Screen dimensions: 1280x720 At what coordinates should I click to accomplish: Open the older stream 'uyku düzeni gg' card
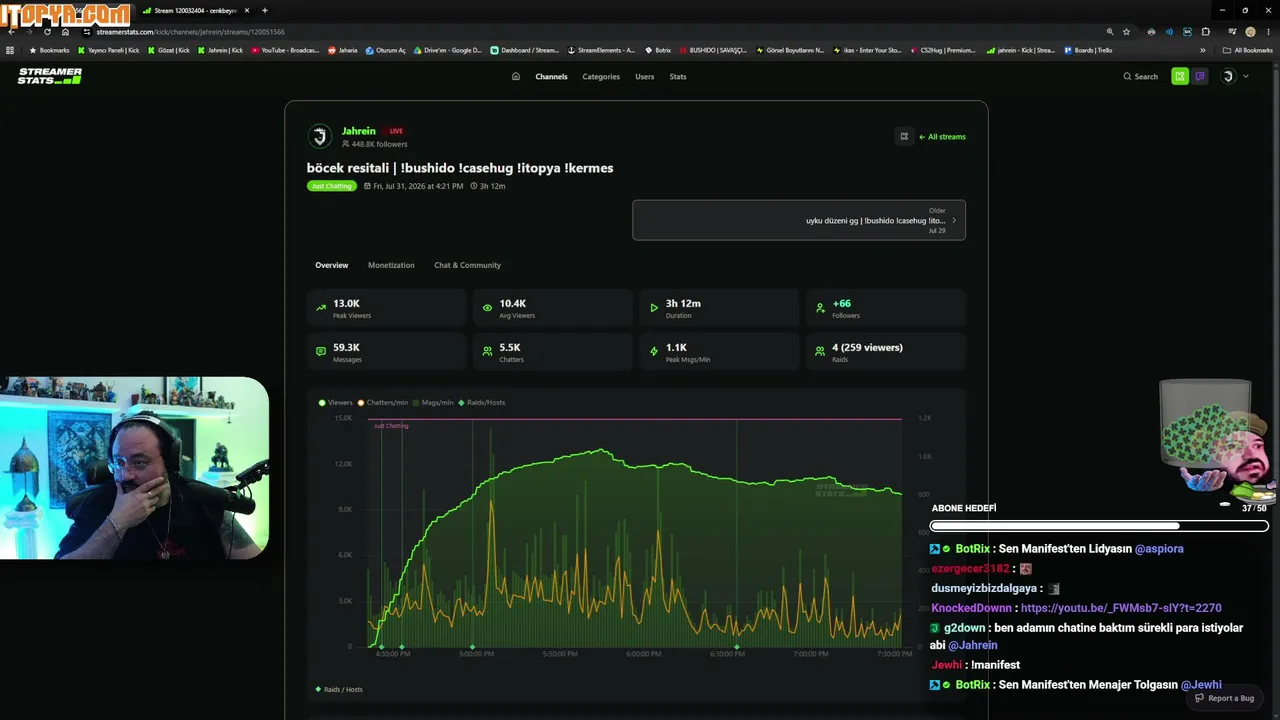tap(799, 220)
